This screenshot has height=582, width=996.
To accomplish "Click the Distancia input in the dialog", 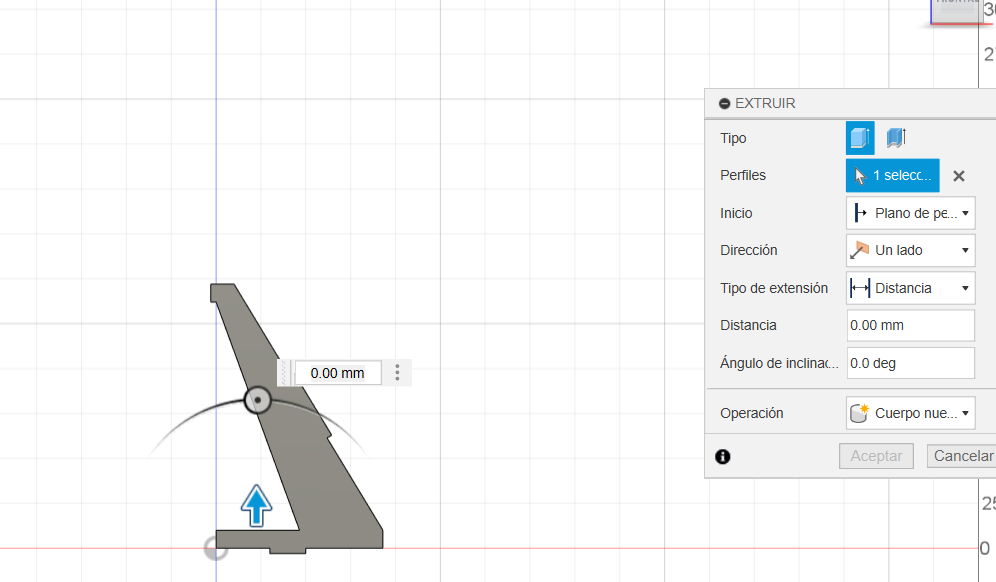I will [911, 325].
